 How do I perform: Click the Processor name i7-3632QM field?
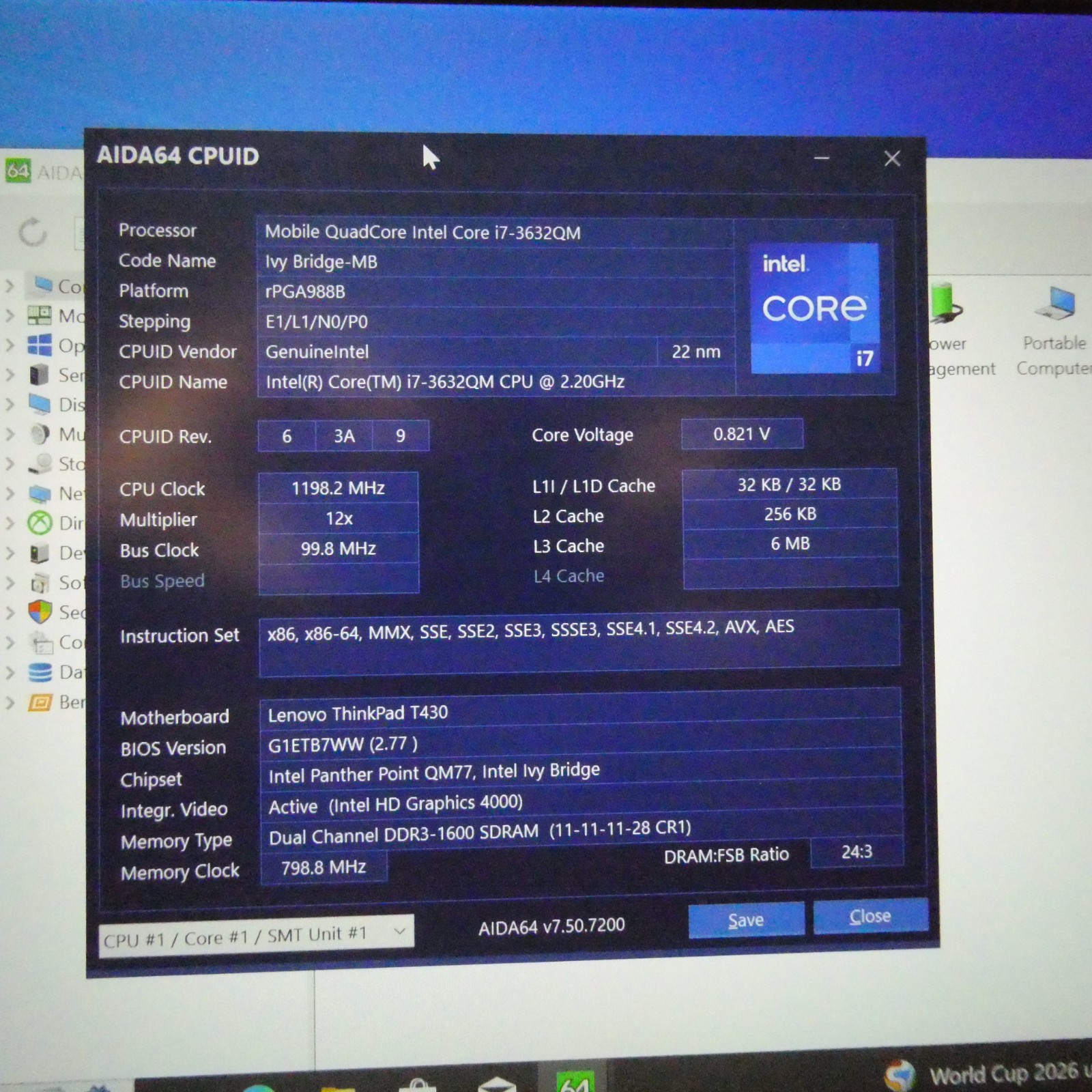[x=495, y=233]
